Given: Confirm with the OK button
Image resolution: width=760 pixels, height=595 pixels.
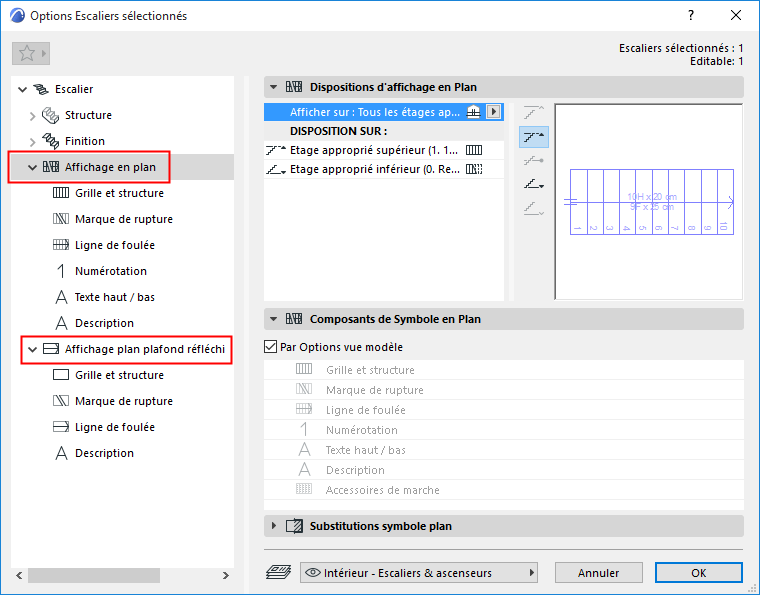Looking at the screenshot, I should [x=698, y=573].
